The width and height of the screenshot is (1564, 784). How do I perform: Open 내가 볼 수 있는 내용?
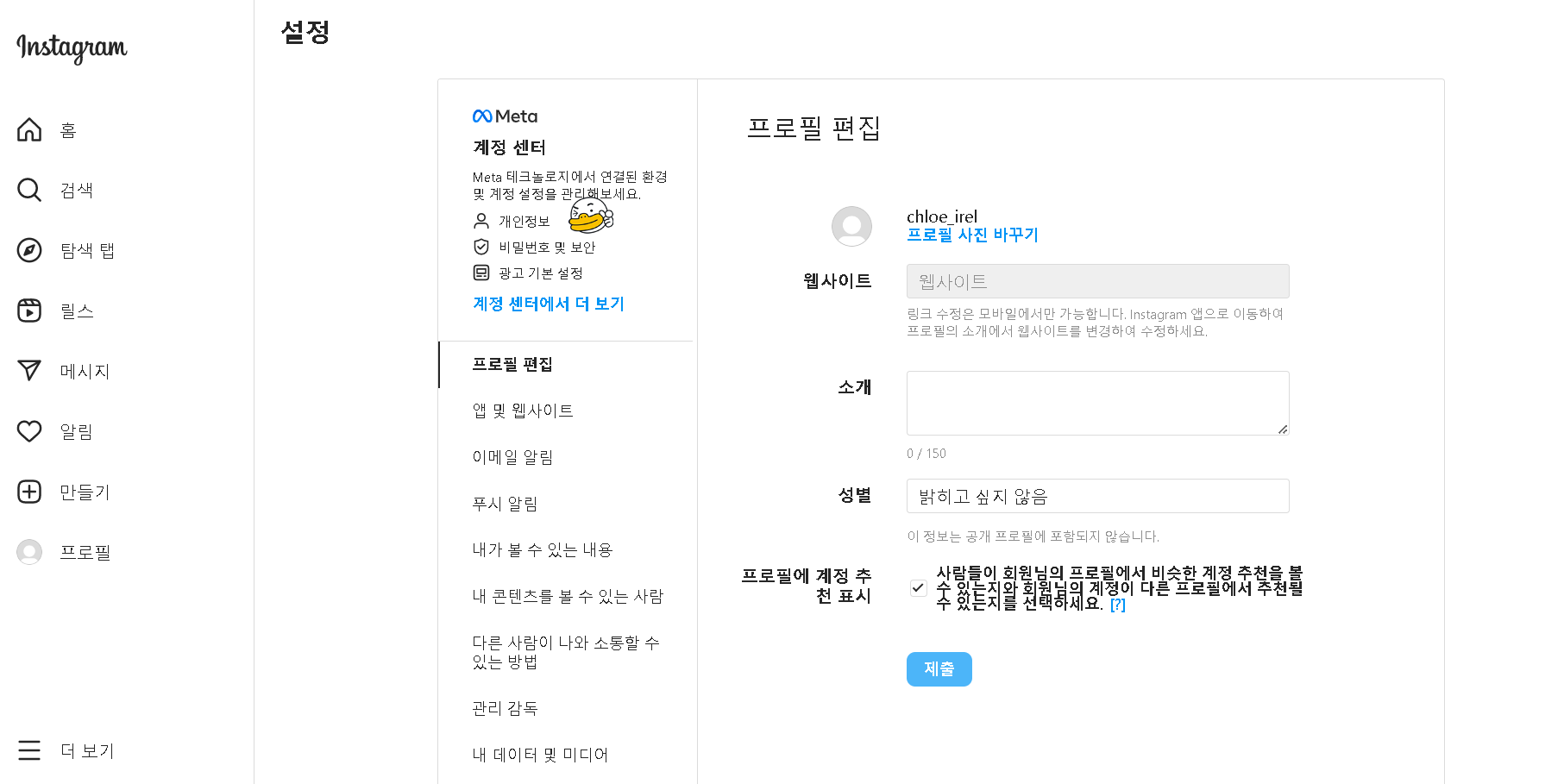[542, 550]
